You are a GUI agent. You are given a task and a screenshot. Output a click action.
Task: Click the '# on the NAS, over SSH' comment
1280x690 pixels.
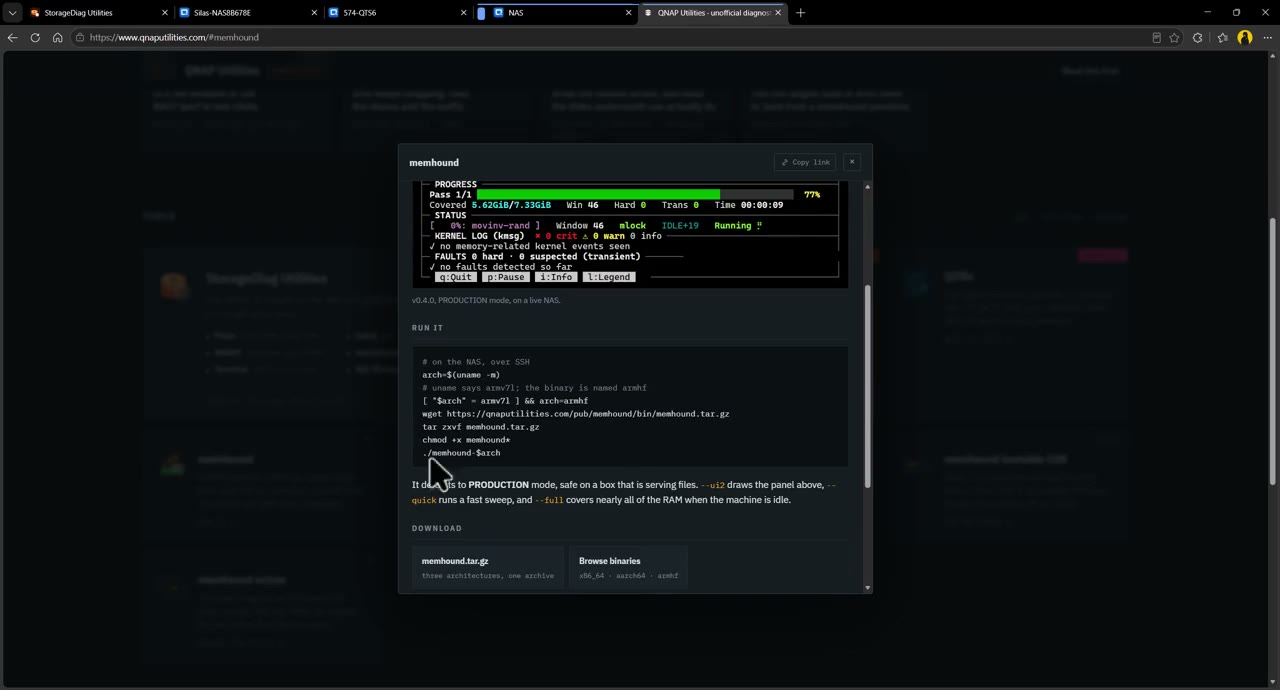[x=476, y=362]
